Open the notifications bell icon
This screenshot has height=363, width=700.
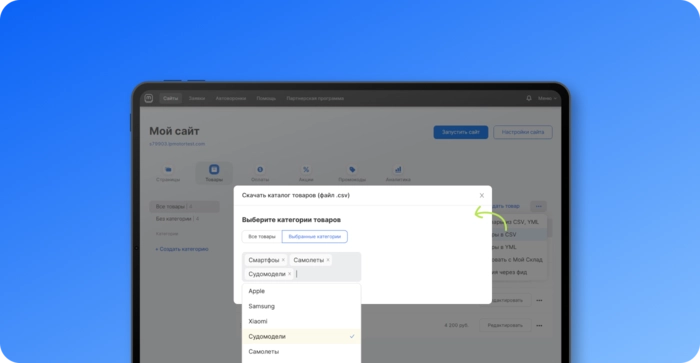pyautogui.click(x=529, y=98)
